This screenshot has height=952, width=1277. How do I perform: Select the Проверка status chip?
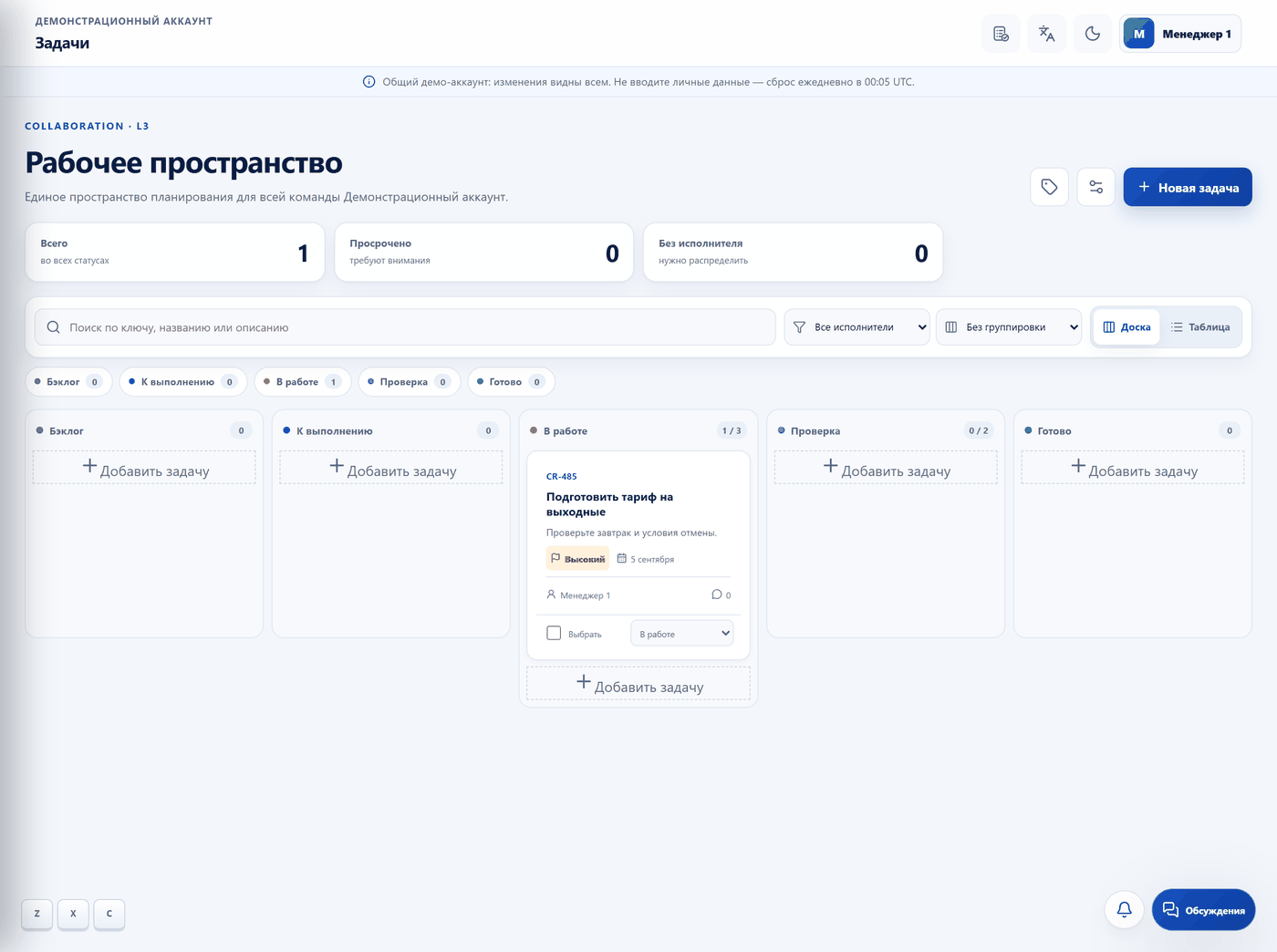(410, 382)
